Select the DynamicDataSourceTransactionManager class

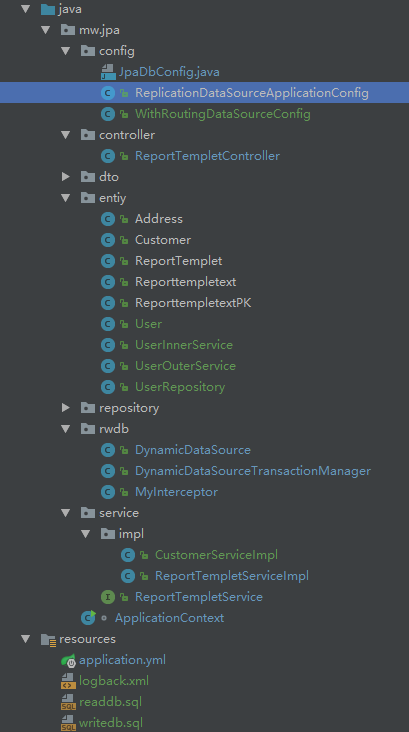pyautogui.click(x=253, y=471)
